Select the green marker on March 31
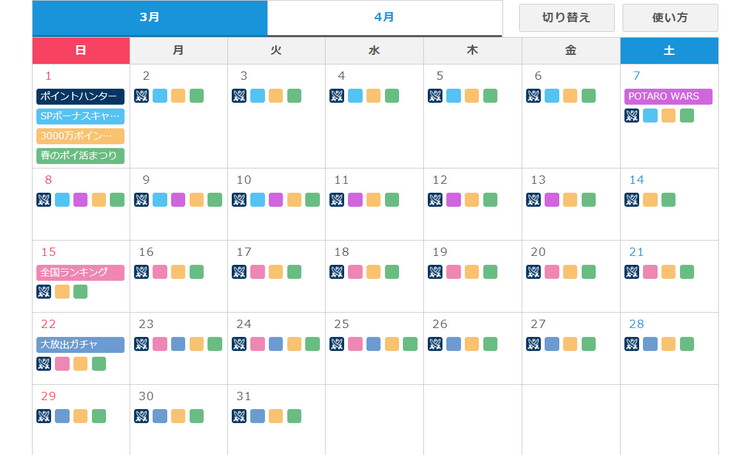This screenshot has width=740, height=455. [294, 416]
